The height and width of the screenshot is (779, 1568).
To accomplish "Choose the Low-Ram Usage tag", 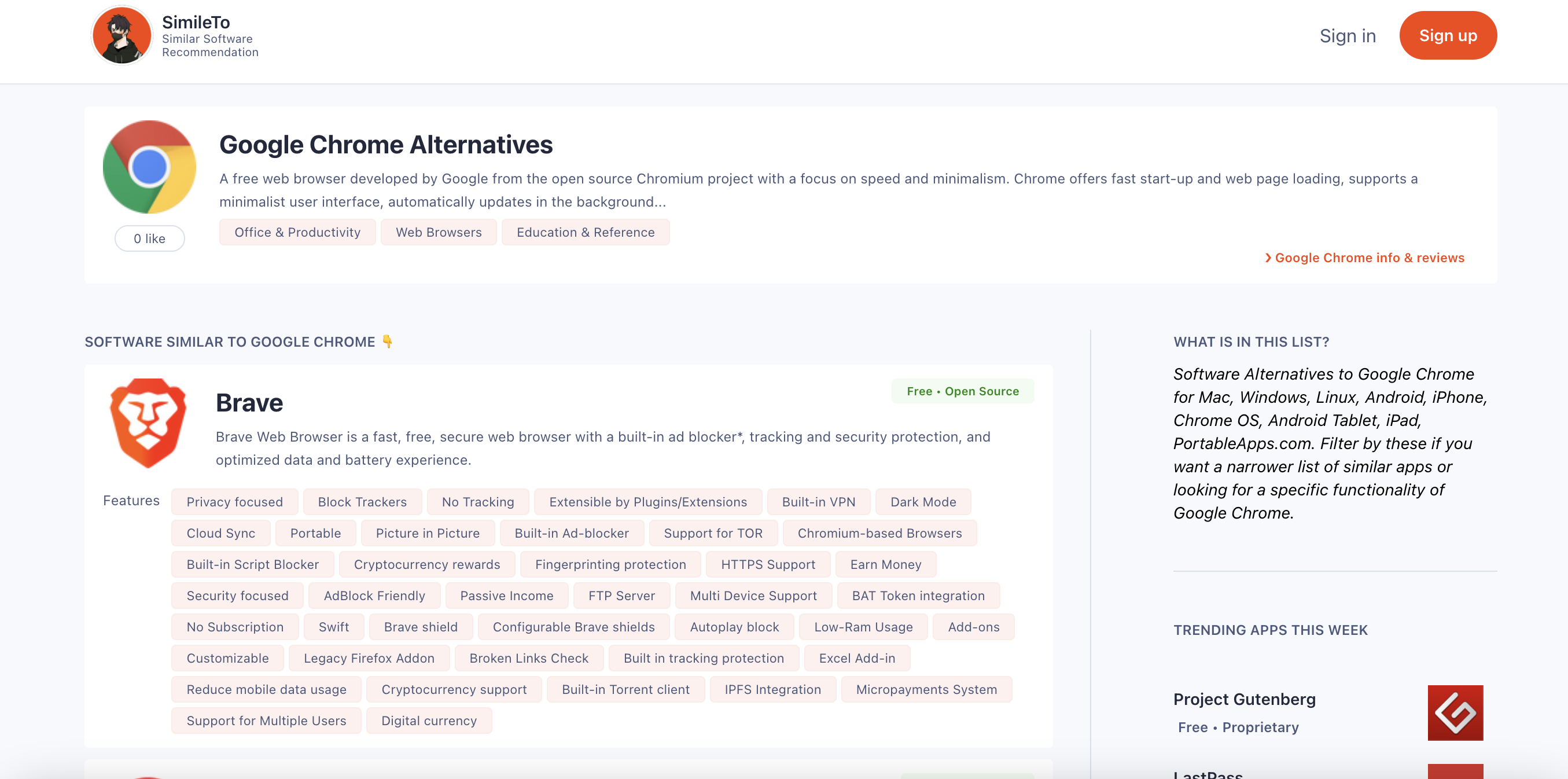I will [863, 627].
